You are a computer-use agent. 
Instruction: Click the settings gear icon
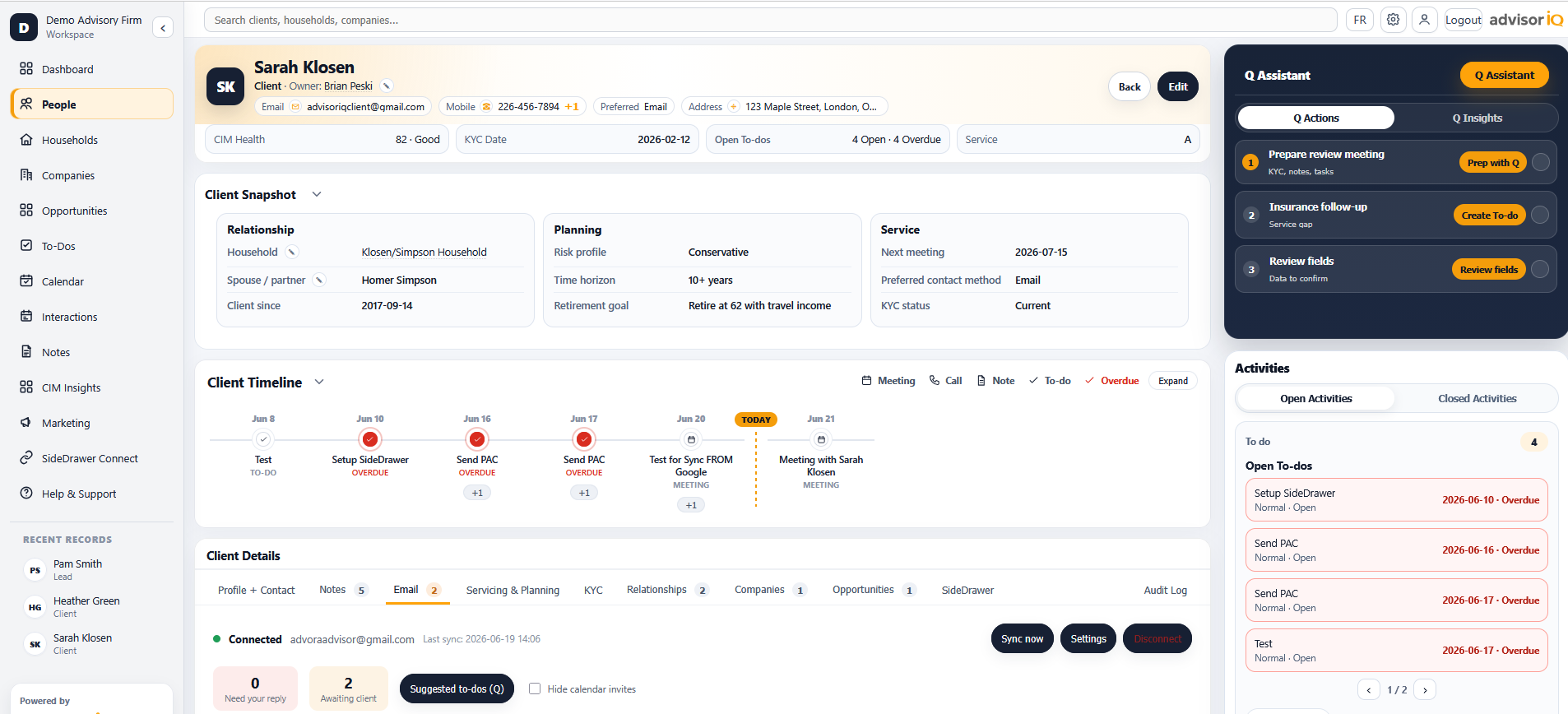click(x=1393, y=20)
